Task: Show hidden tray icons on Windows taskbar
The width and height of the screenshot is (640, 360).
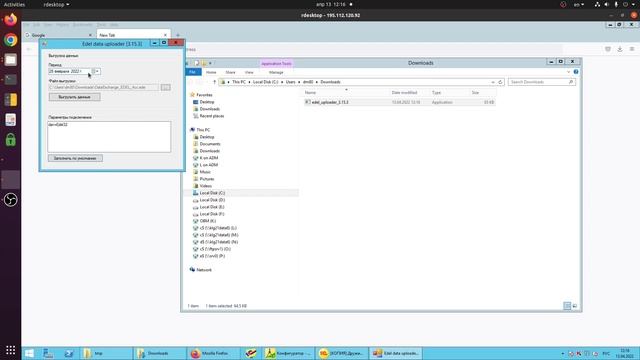Action: 562,353
